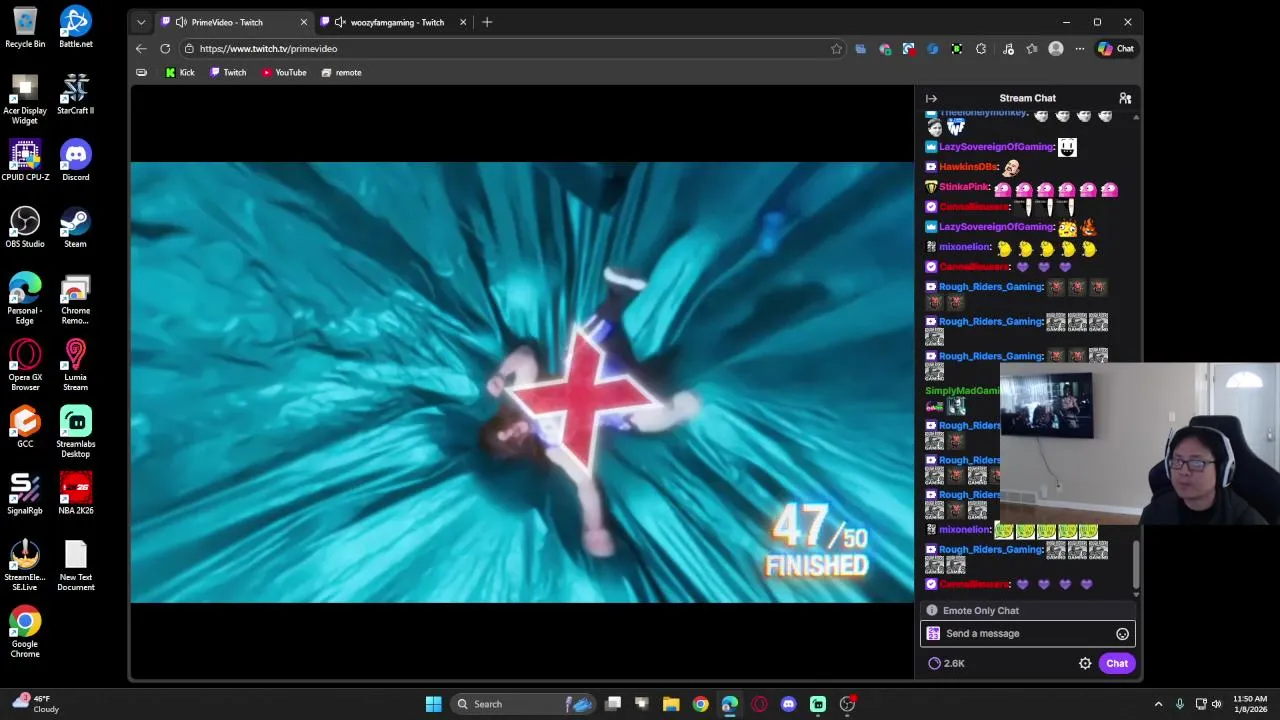This screenshot has width=1280, height=720.
Task: Collapse the Stream Chat panel arrow
Action: click(931, 98)
